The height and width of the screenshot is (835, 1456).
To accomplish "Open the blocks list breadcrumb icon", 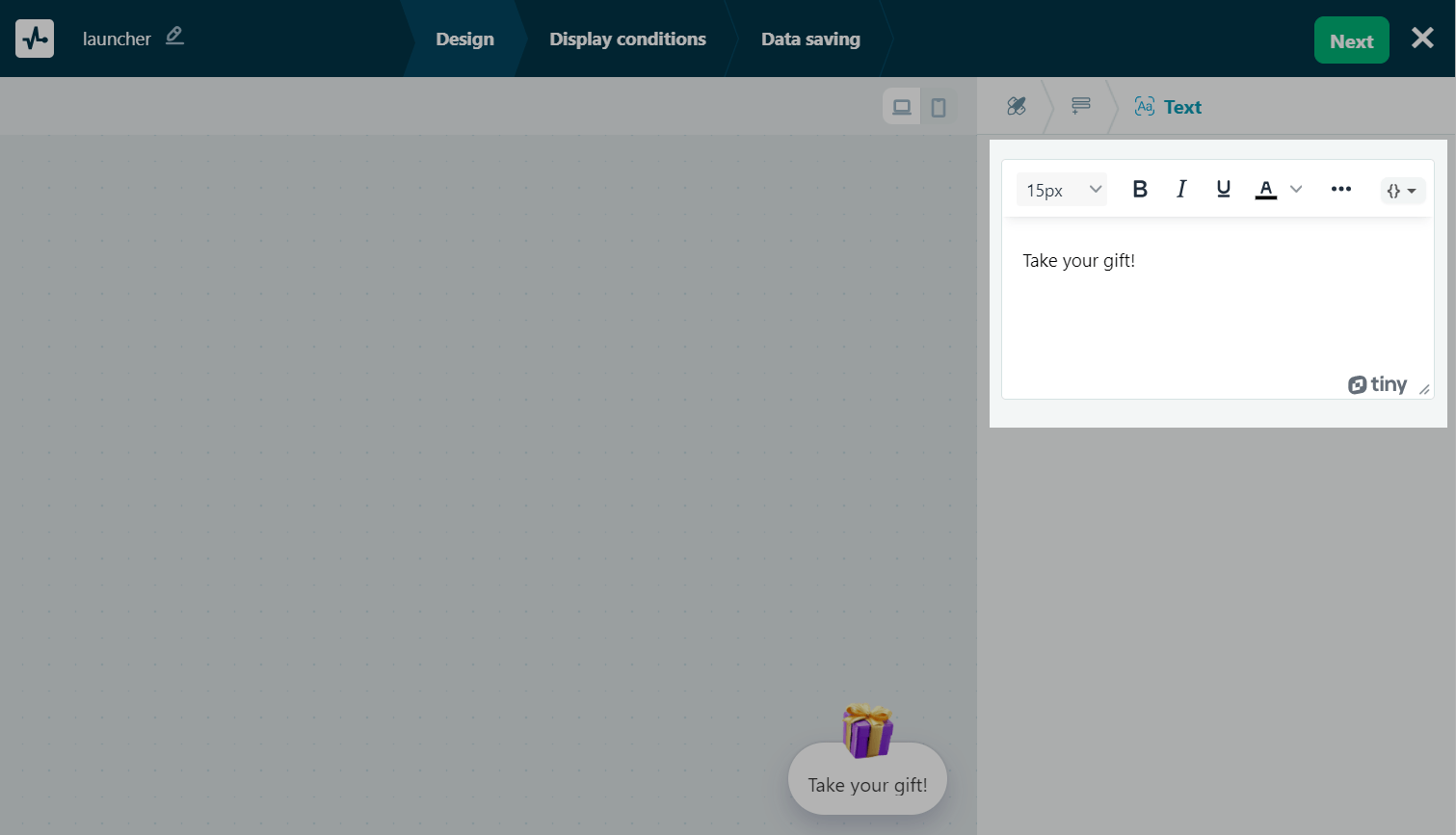I will click(1081, 106).
